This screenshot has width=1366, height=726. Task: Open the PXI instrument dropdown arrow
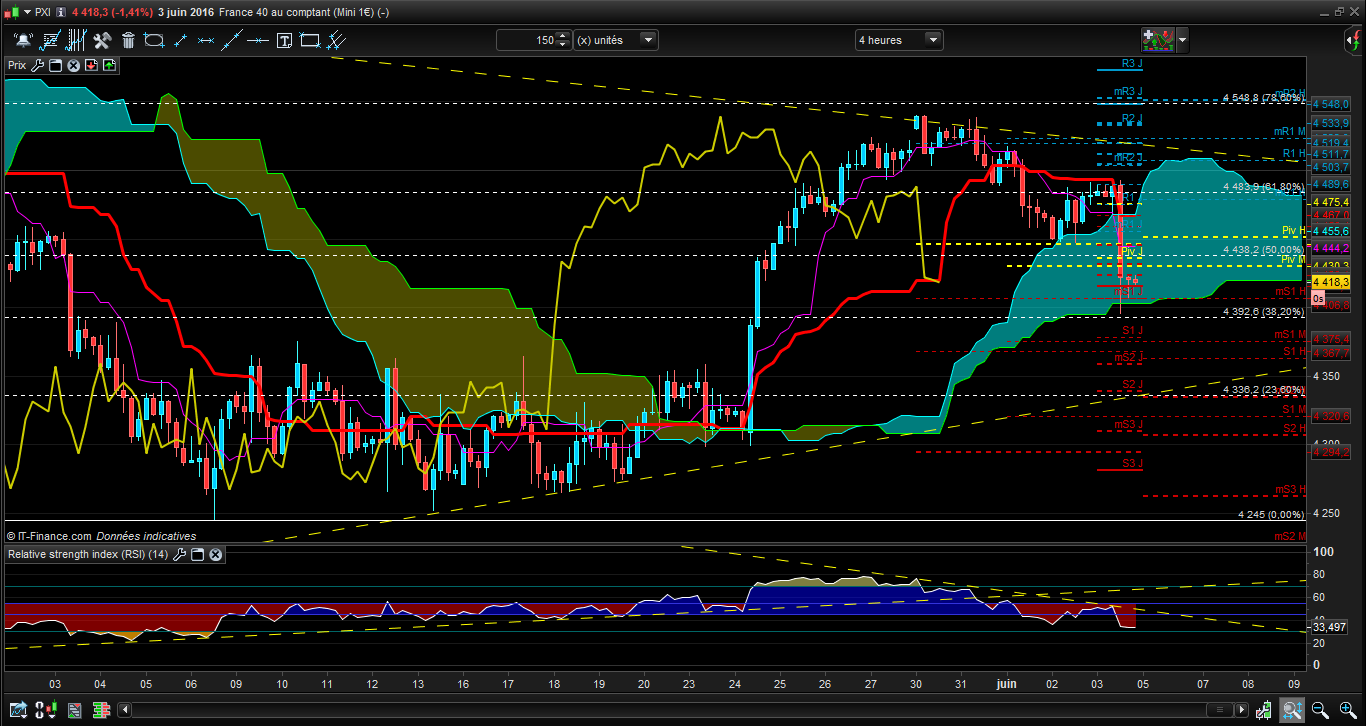[x=26, y=12]
